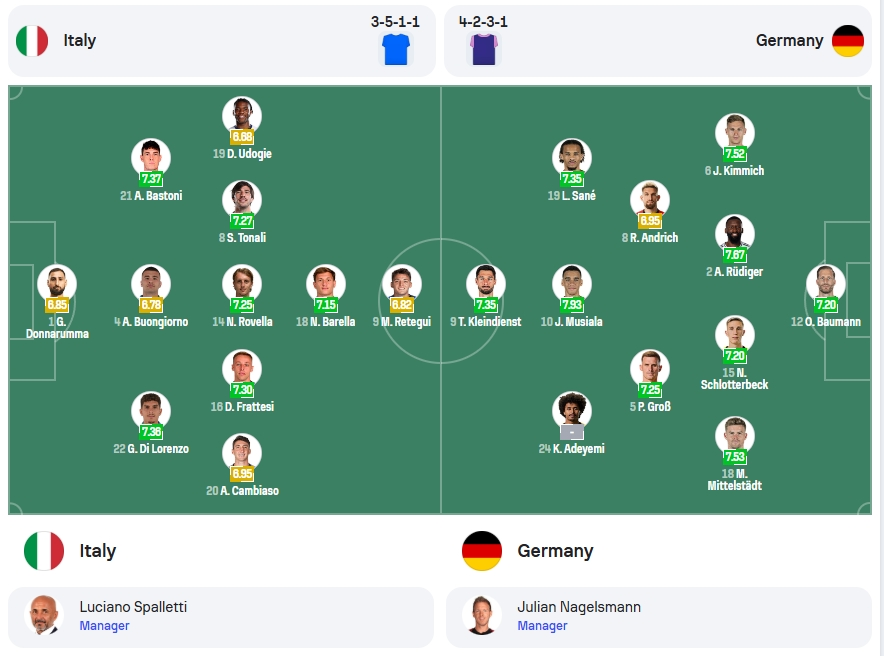Open Luciano Spalletti manager card

point(221,617)
